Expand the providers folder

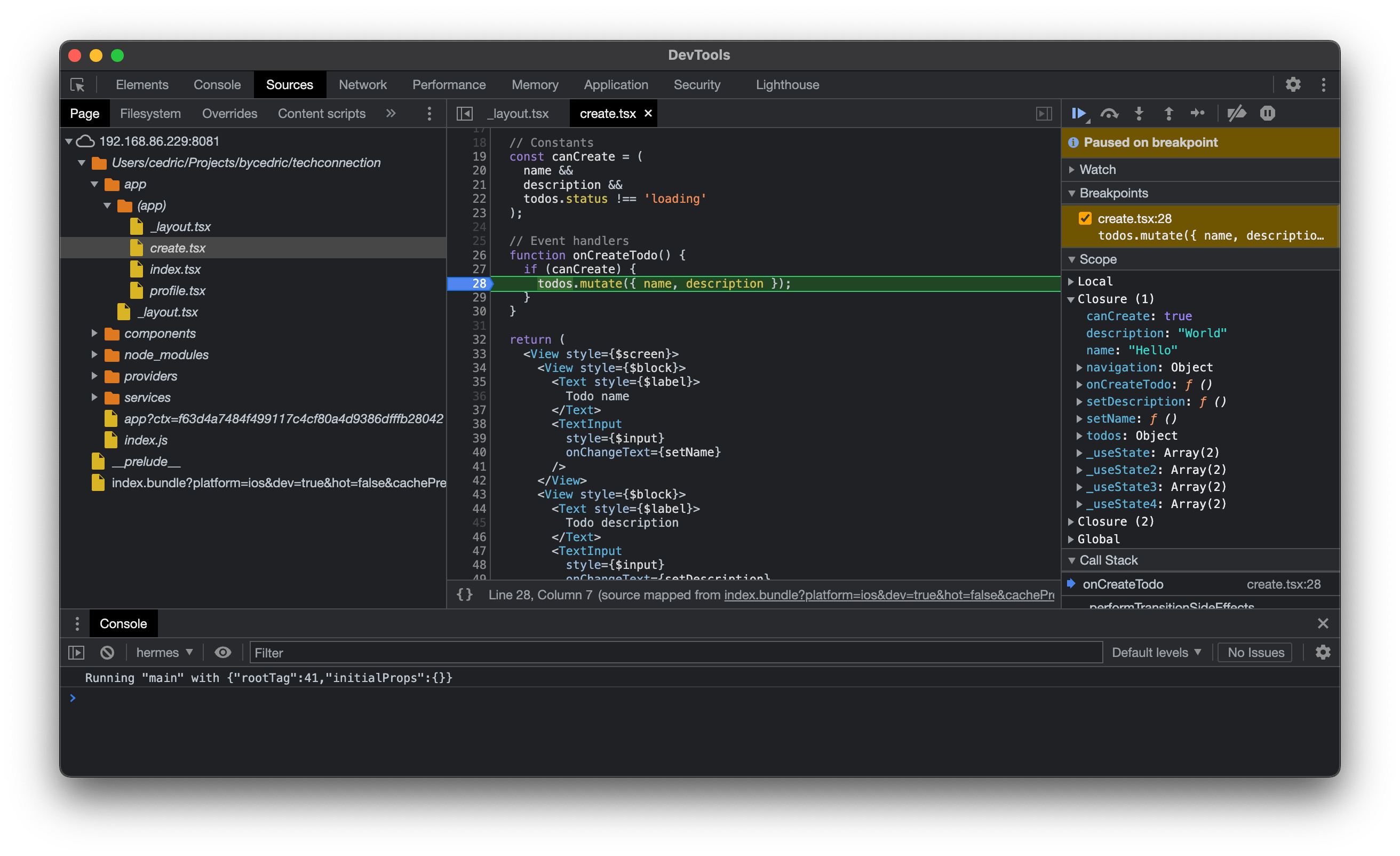click(x=94, y=376)
